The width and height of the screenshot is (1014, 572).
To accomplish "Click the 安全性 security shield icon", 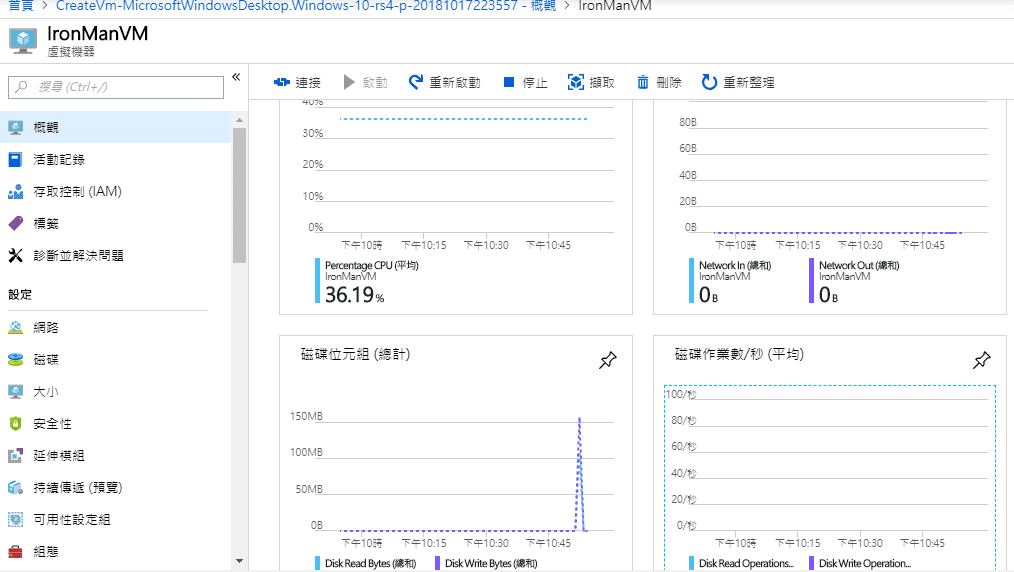I will click(16, 423).
